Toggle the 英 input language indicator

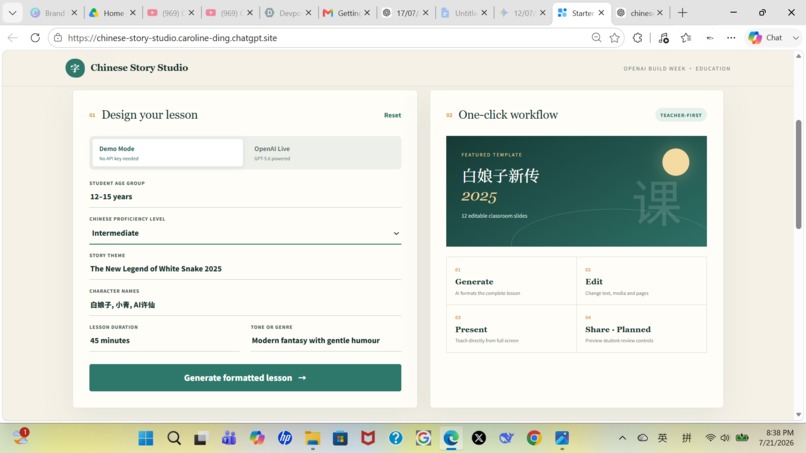click(663, 438)
